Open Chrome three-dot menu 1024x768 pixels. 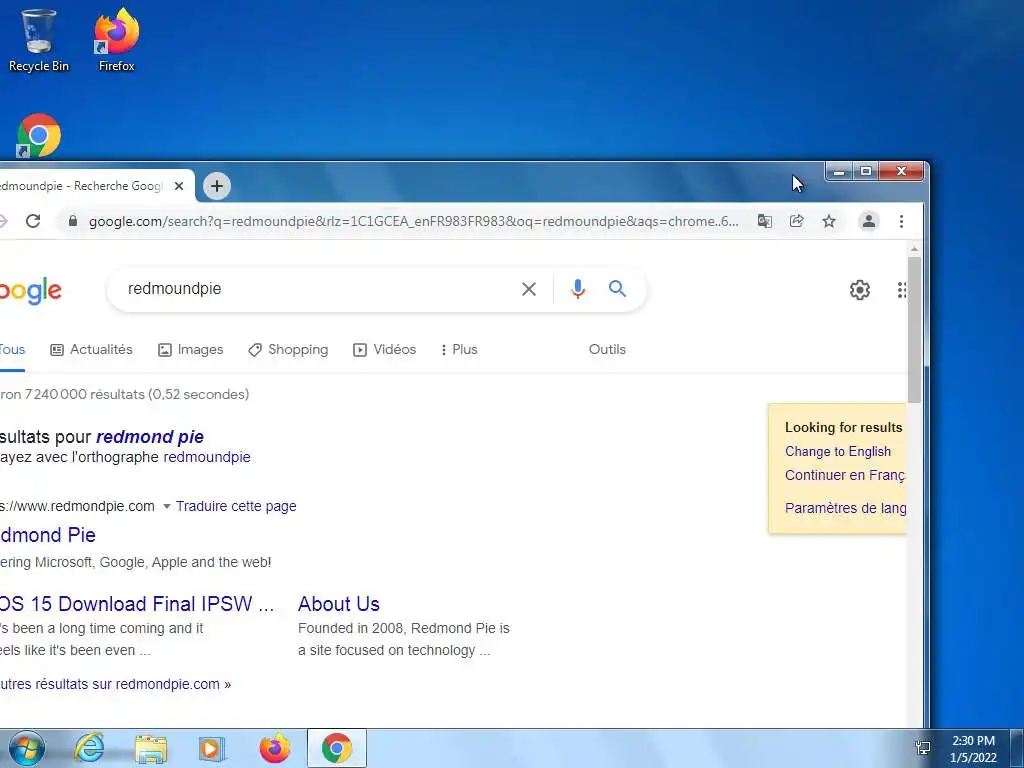tap(901, 221)
